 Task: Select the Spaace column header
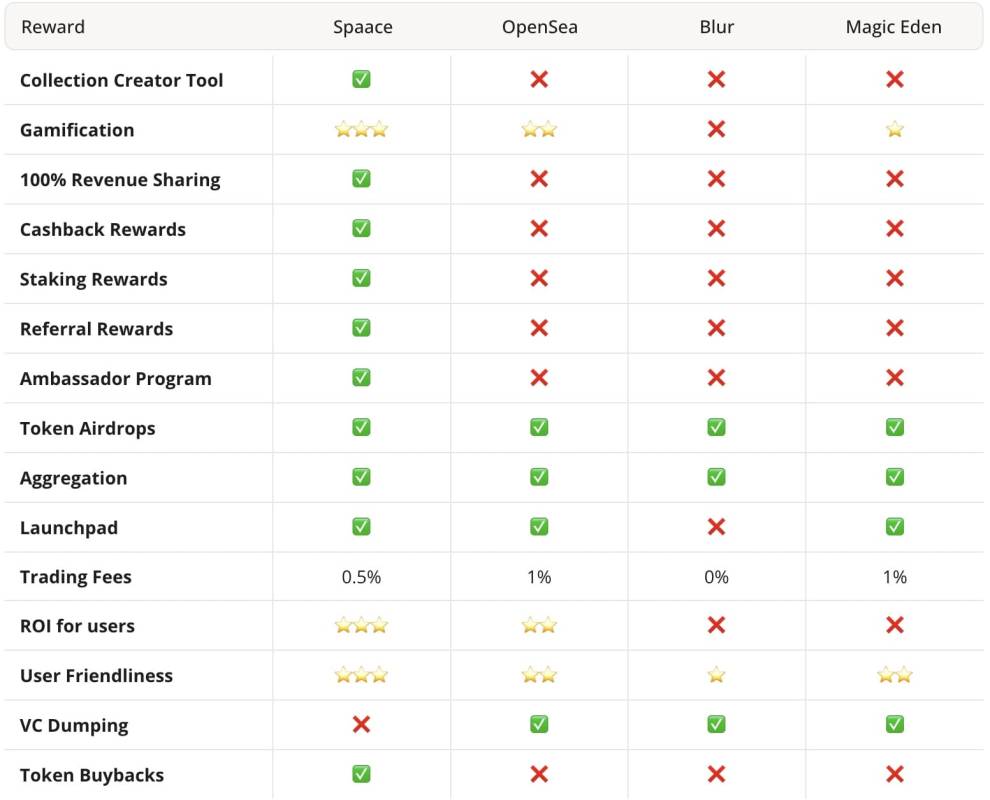click(362, 27)
